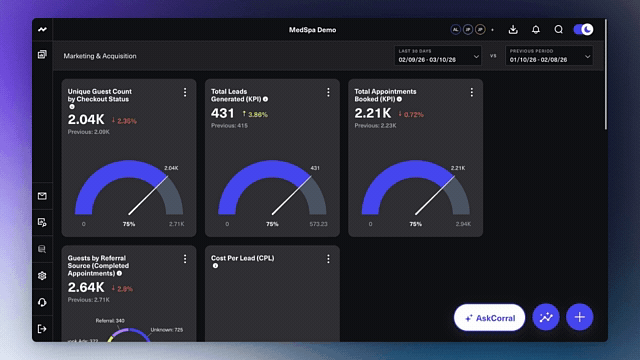This screenshot has width=640, height=360.
Task: Open Cost Per Lead card options menu
Action: [x=328, y=259]
